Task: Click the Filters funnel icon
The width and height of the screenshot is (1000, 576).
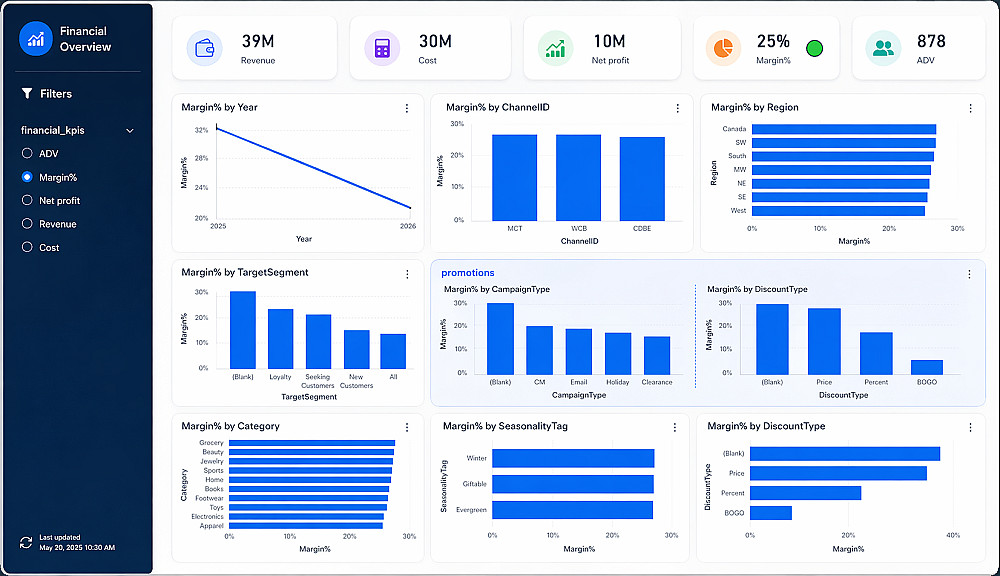Action: [27, 93]
